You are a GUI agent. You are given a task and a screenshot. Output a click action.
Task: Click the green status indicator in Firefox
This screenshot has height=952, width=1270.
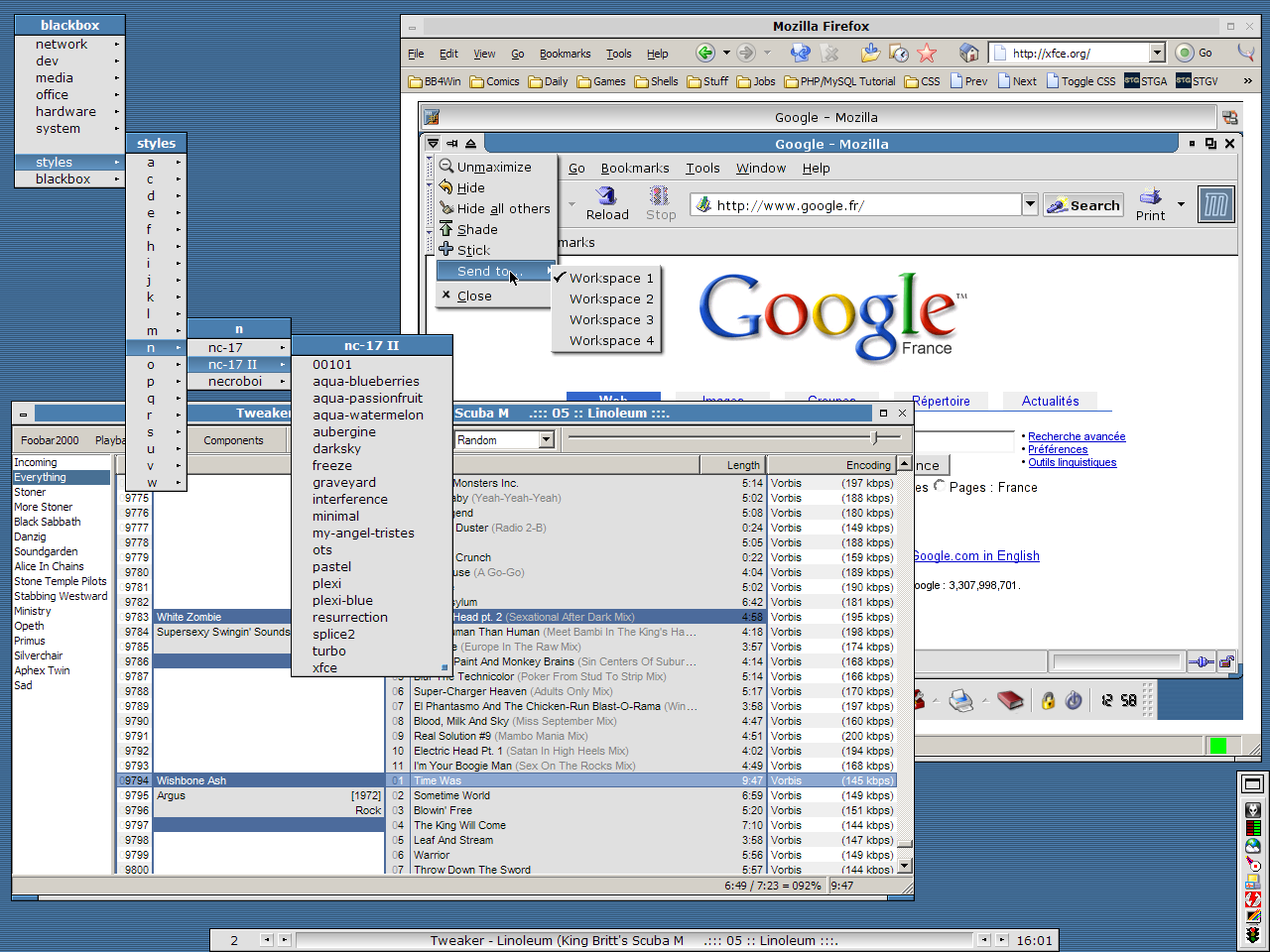tap(1218, 745)
